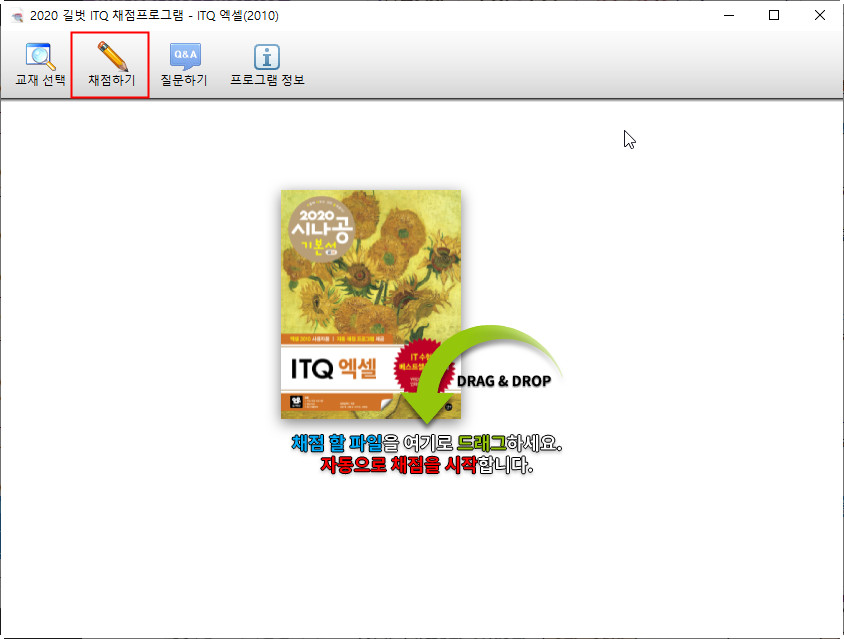
Task: Click the '자동으로 채점을 시작합니다' text
Action: tap(427, 465)
